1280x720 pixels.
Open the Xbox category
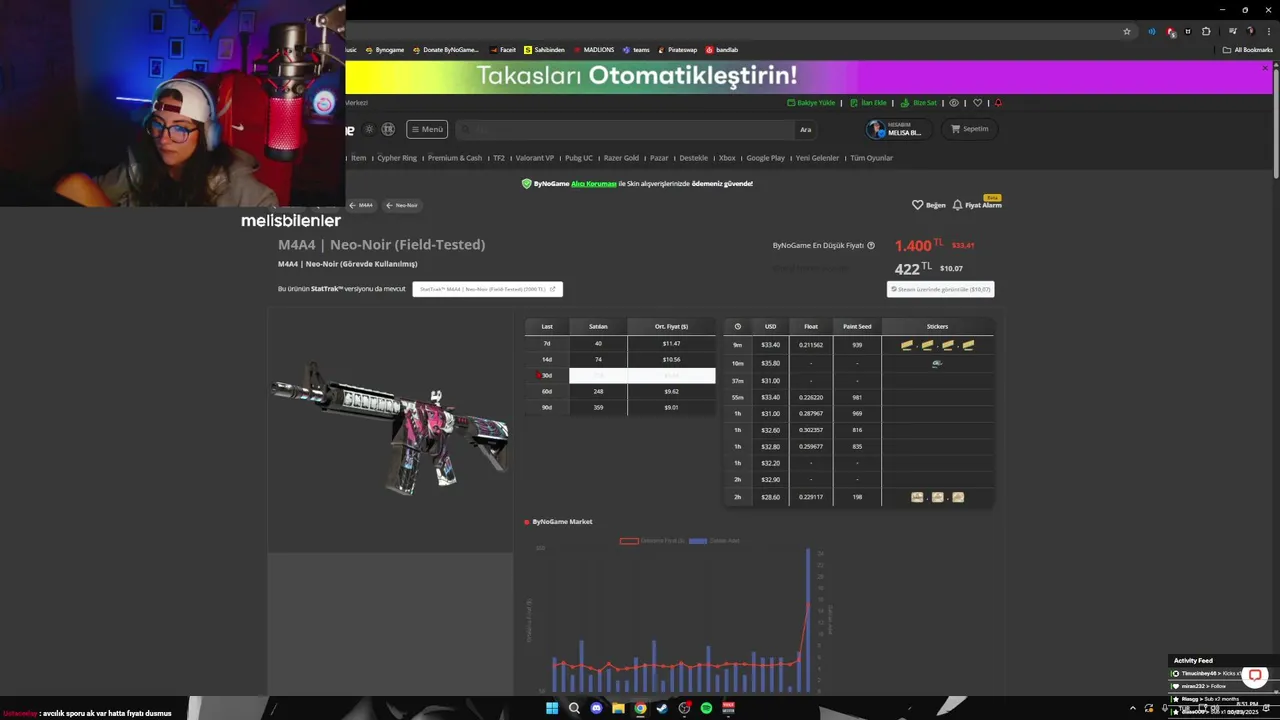(727, 158)
